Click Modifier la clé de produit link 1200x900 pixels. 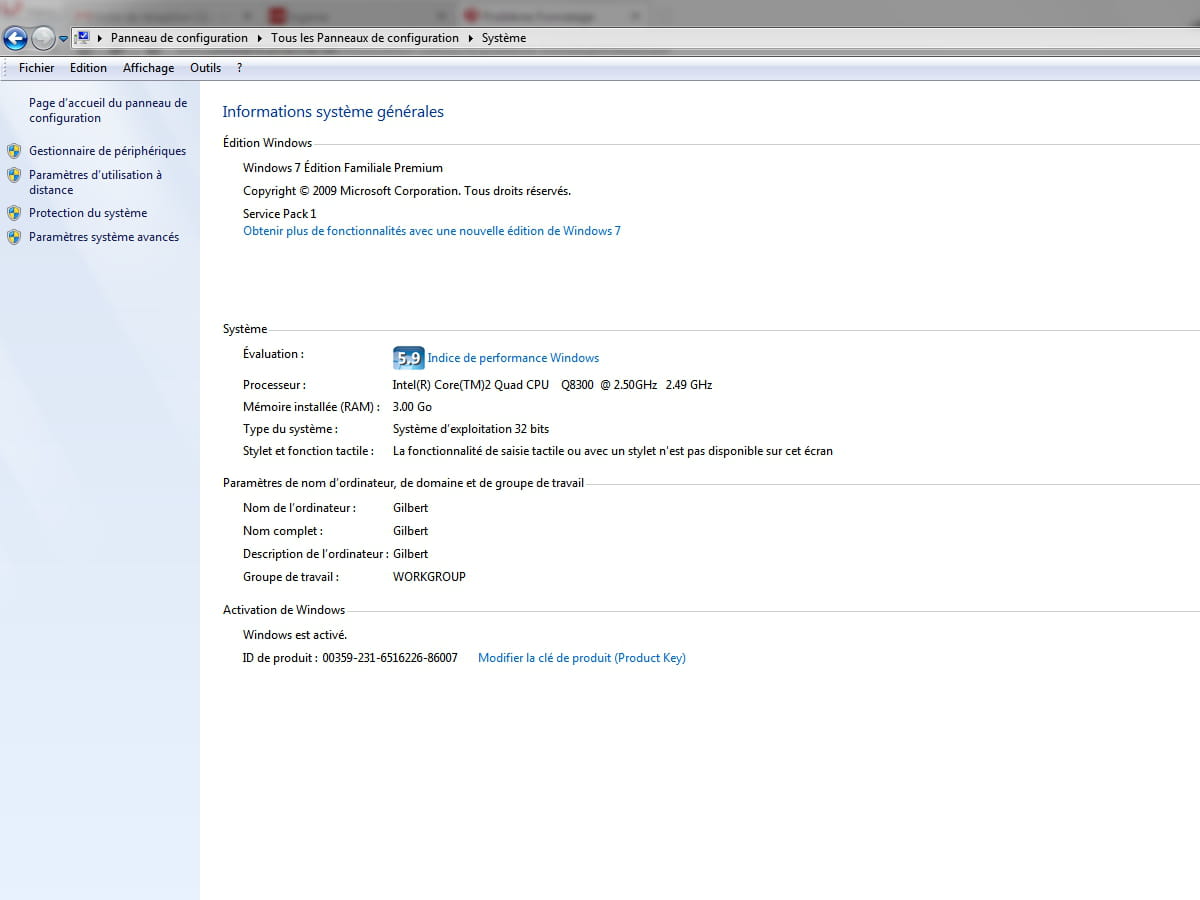tap(582, 658)
